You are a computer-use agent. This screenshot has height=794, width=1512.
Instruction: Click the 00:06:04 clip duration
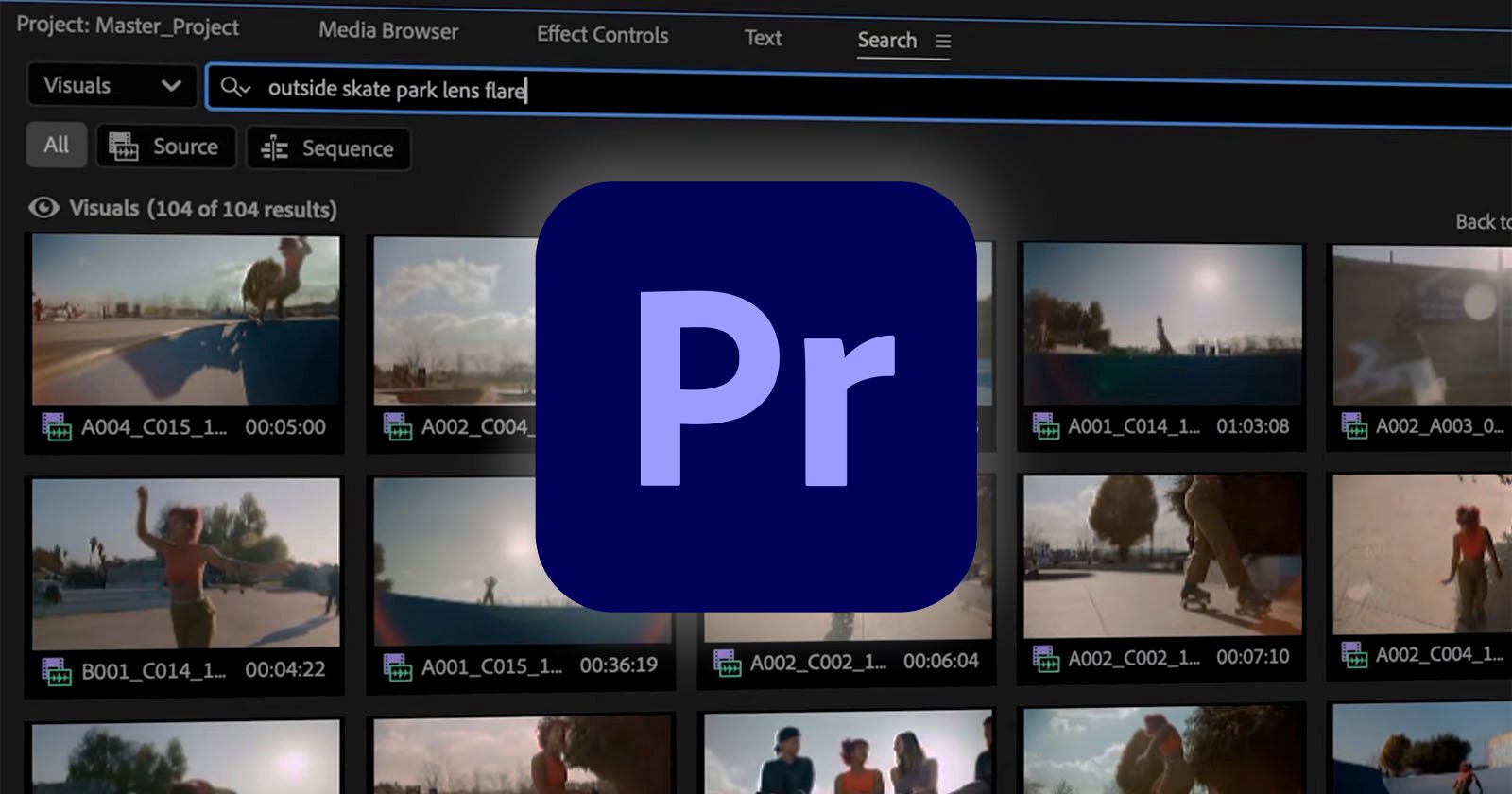941,661
